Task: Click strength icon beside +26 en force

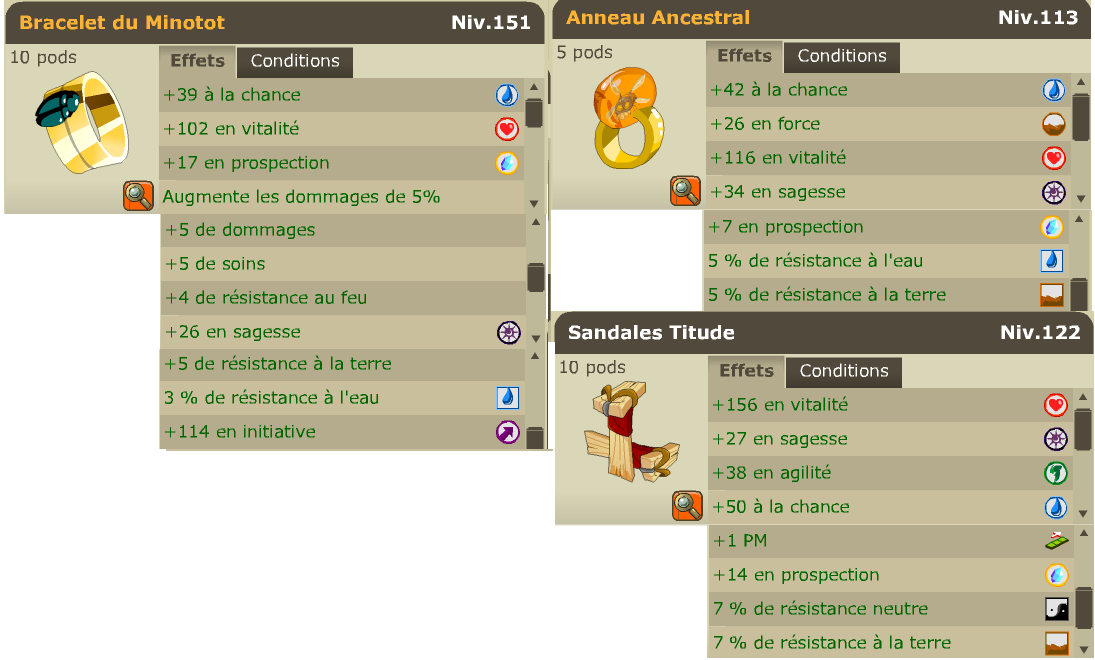Action: 1054,124
